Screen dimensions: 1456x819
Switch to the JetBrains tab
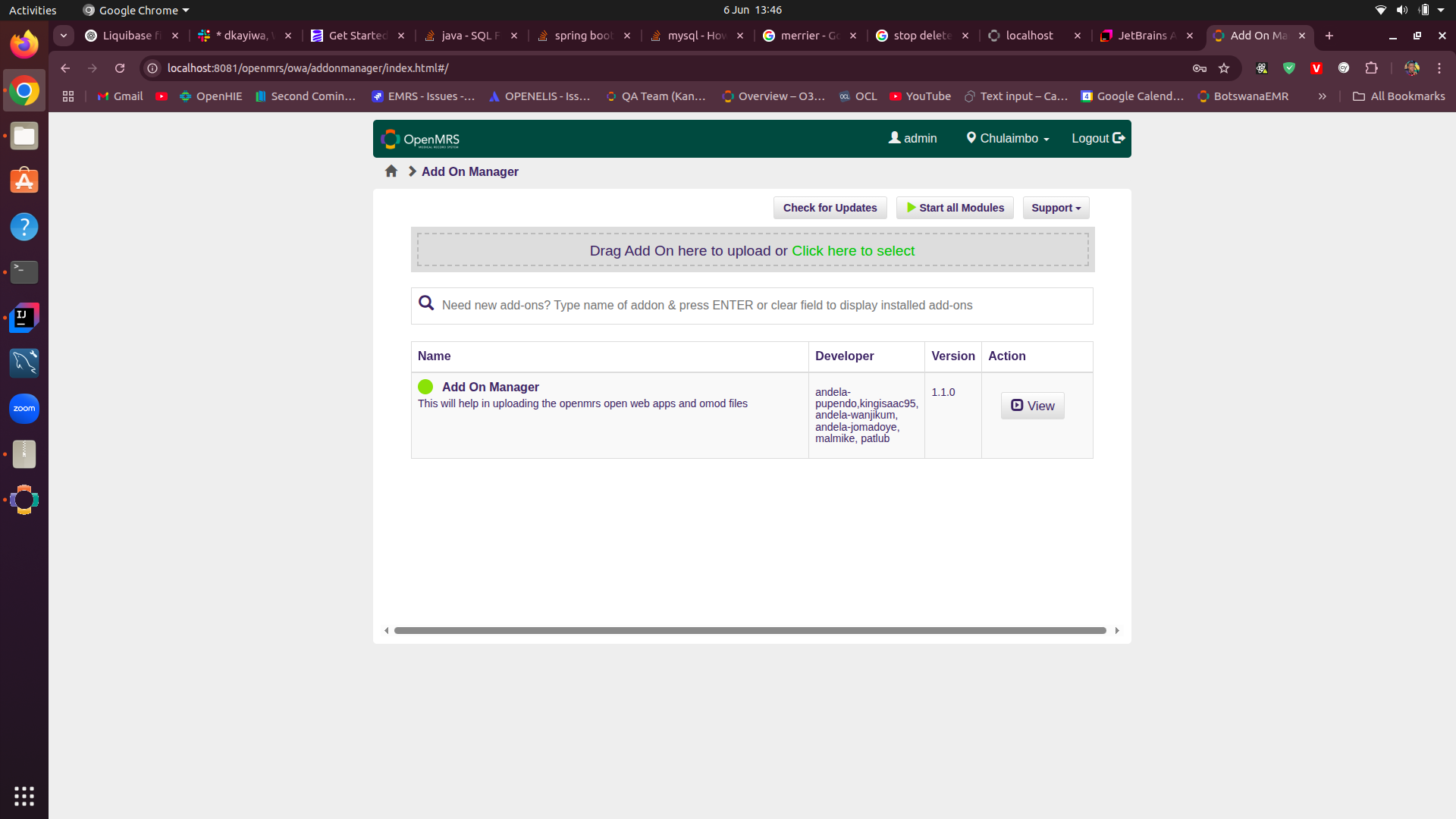tap(1147, 36)
